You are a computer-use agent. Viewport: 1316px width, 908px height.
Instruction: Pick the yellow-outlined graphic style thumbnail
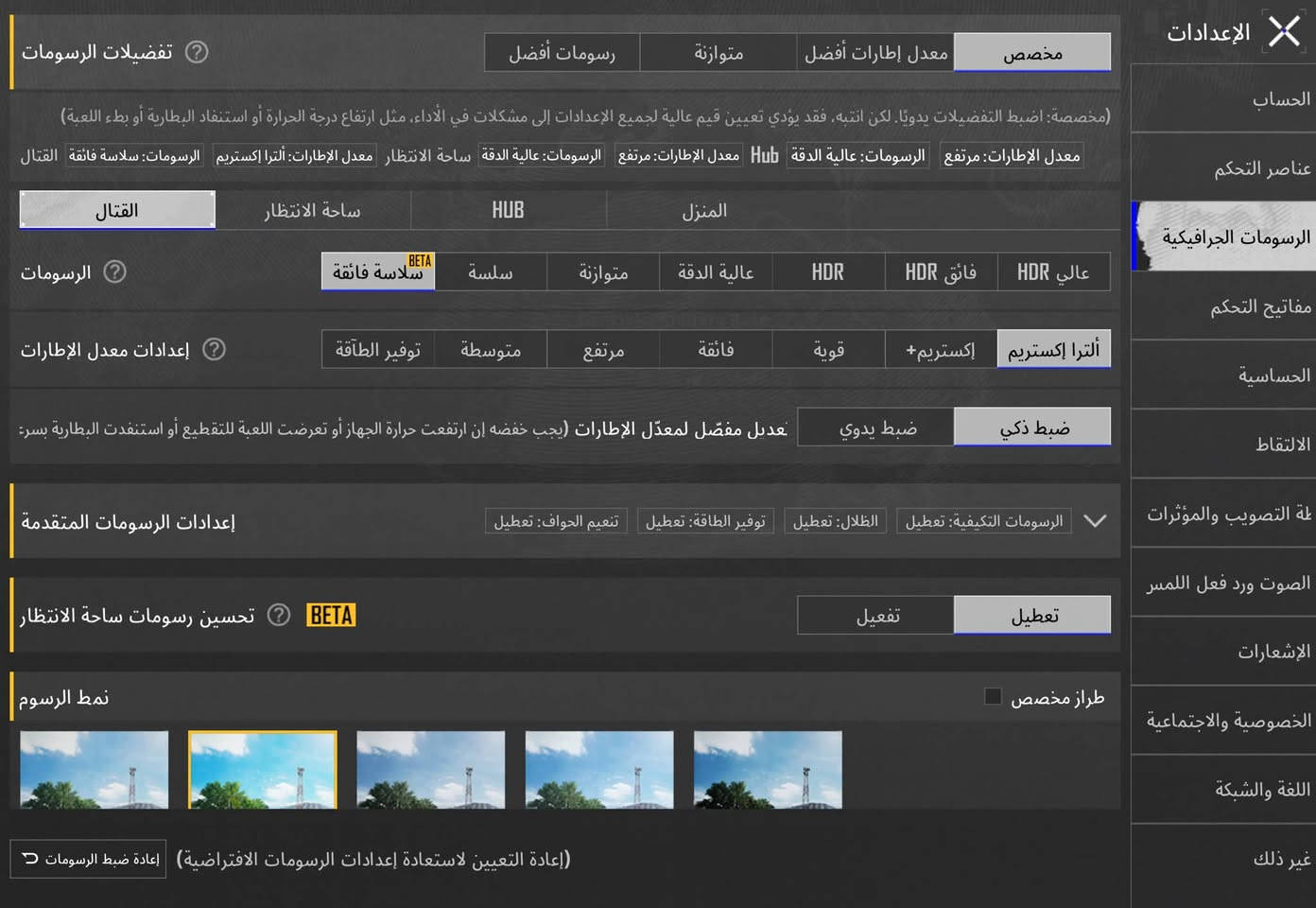pos(263,770)
